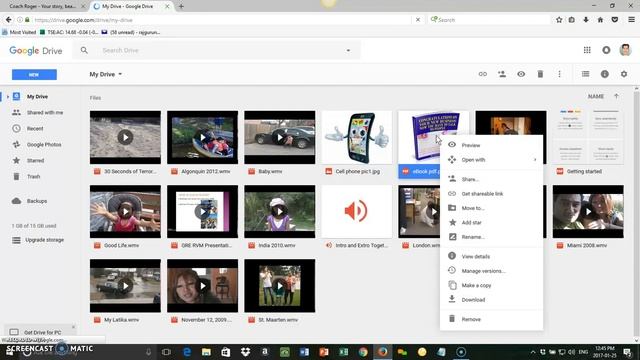
Task: Open a new Firefox tab
Action: click(181, 6)
